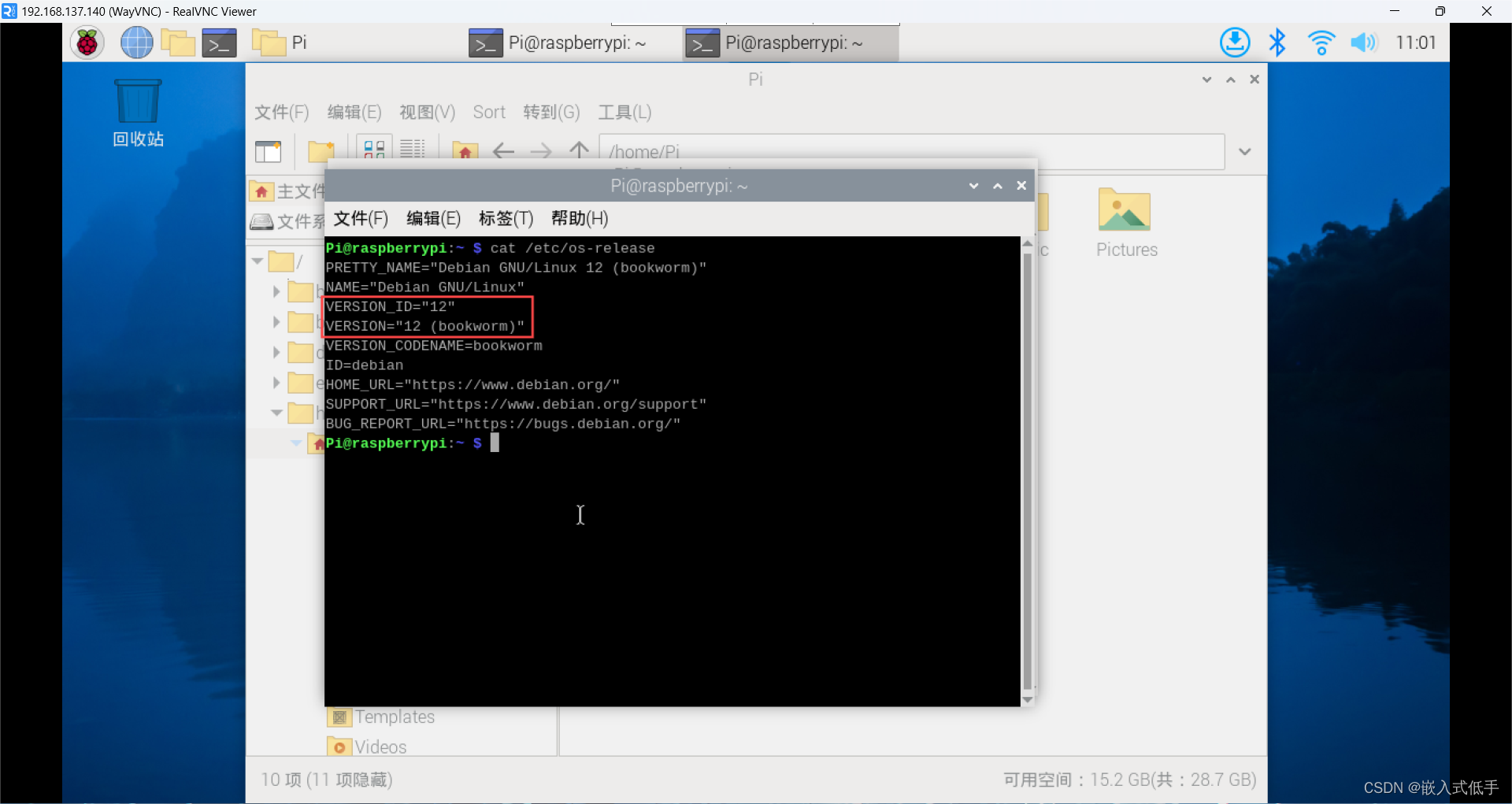Open the path bar dropdown
1512x804 pixels.
coord(1244,151)
